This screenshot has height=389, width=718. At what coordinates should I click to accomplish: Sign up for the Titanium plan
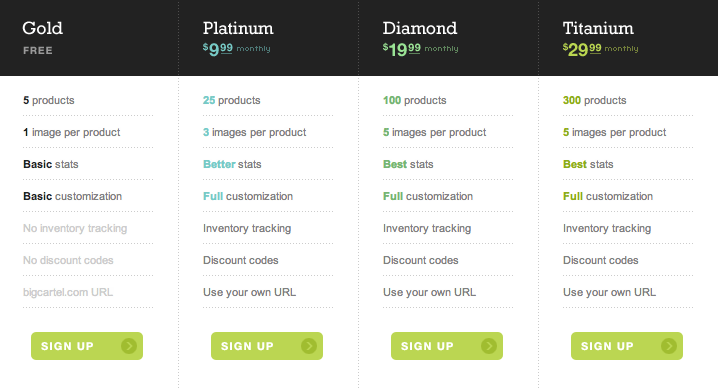[x=627, y=346]
